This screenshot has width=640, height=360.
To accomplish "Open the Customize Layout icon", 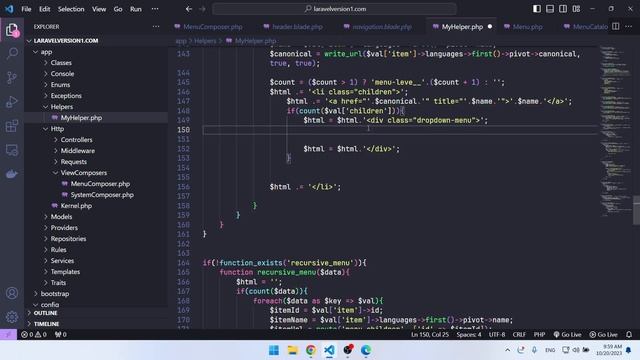I will coord(576,9).
